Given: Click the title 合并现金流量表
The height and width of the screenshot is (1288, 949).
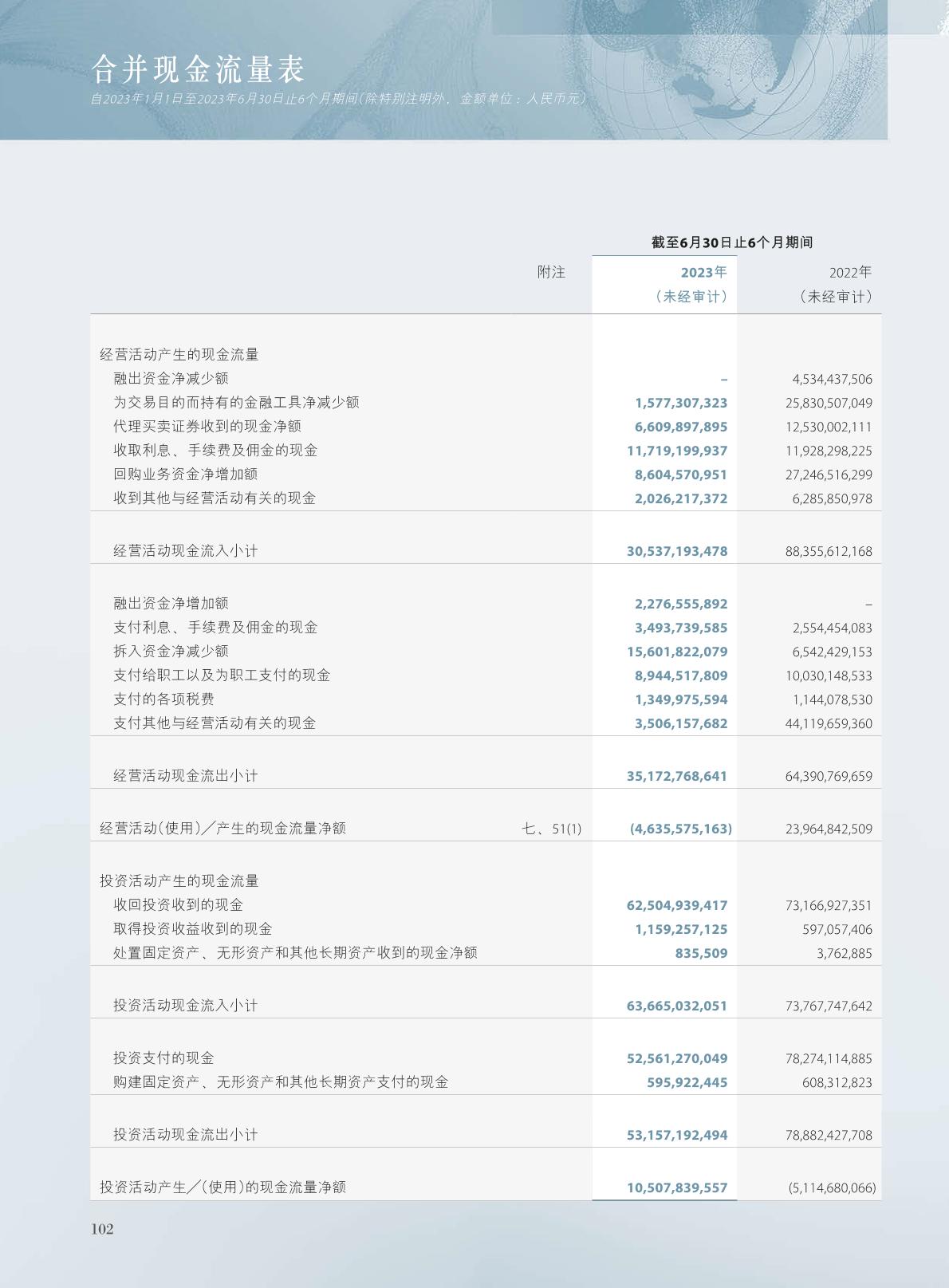Looking at the screenshot, I should coord(198,70).
